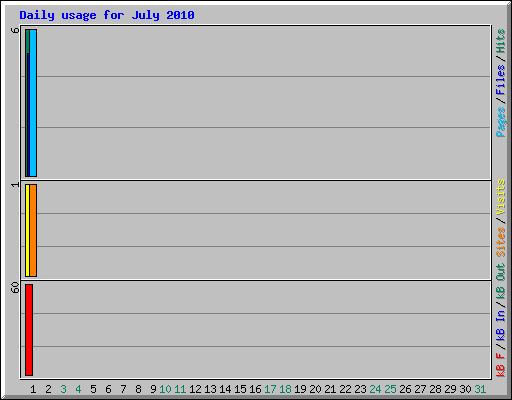
Task: Click green day 17 on the x-axis
Action: pyautogui.click(x=270, y=389)
